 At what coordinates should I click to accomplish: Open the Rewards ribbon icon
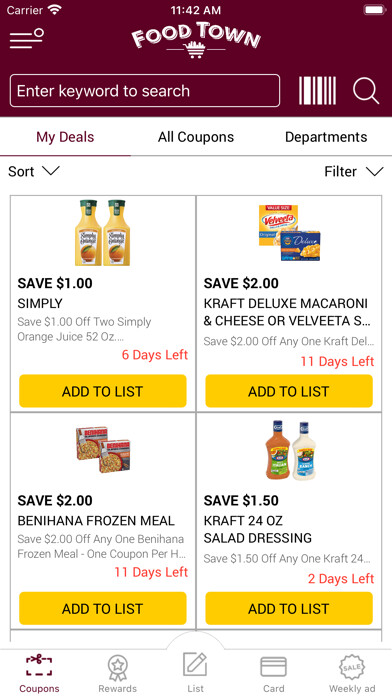click(x=118, y=668)
